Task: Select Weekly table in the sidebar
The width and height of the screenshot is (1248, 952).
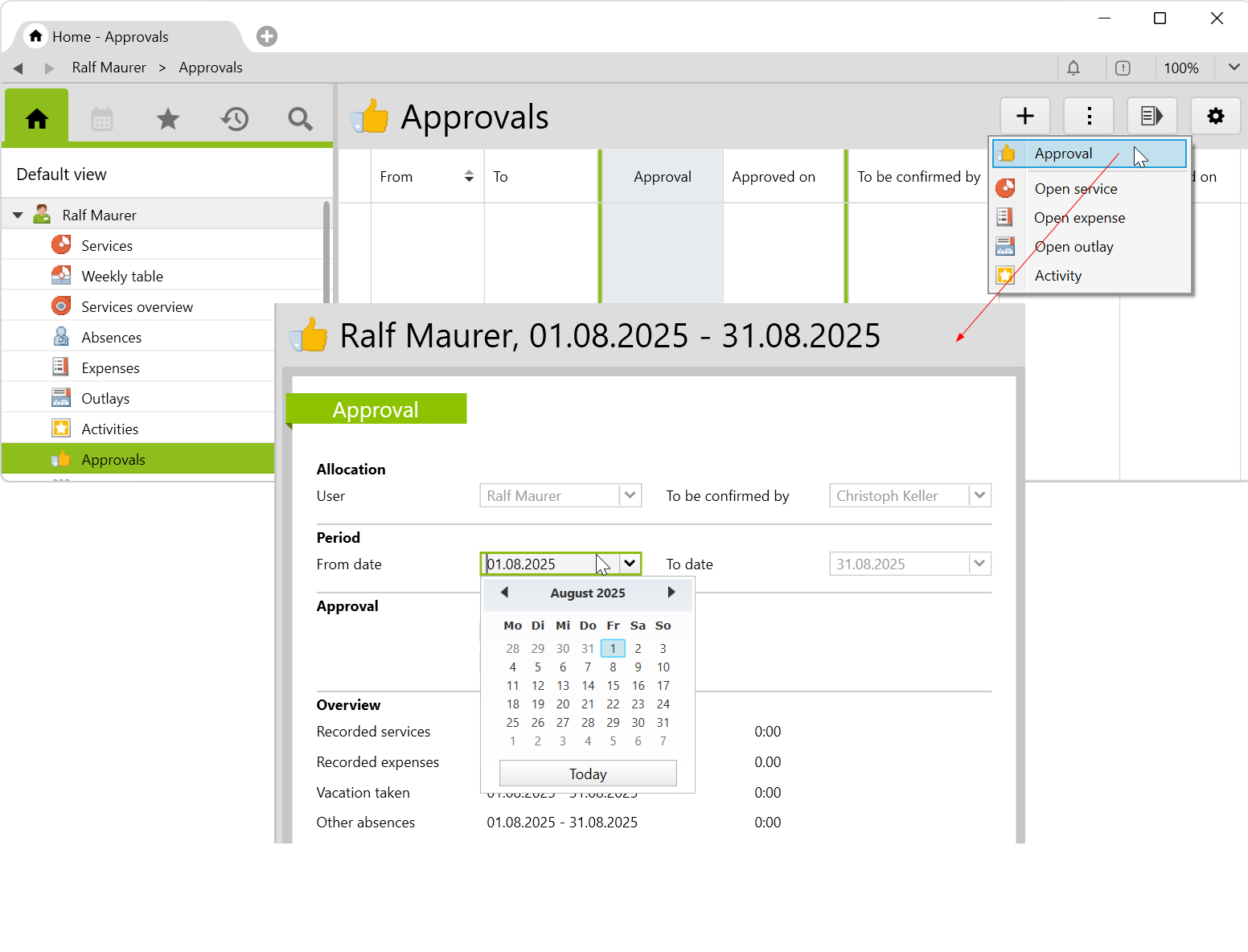Action: (x=122, y=277)
